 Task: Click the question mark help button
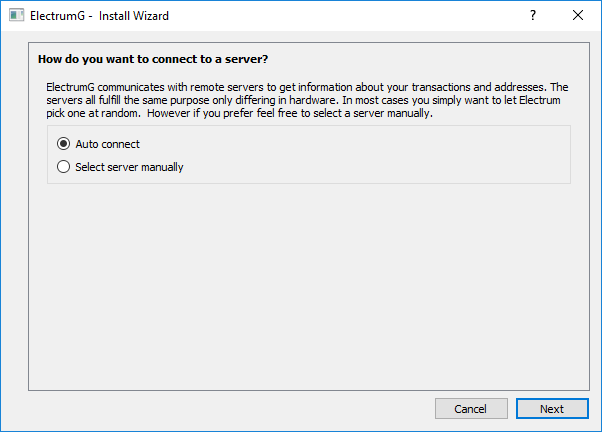533,16
